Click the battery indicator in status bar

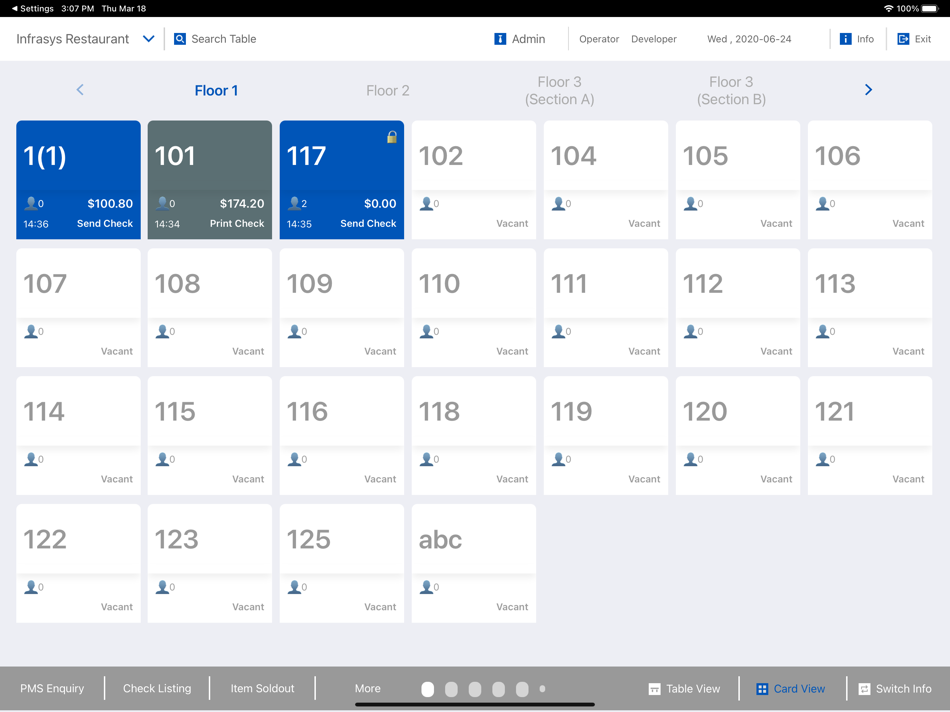pyautogui.click(x=930, y=8)
